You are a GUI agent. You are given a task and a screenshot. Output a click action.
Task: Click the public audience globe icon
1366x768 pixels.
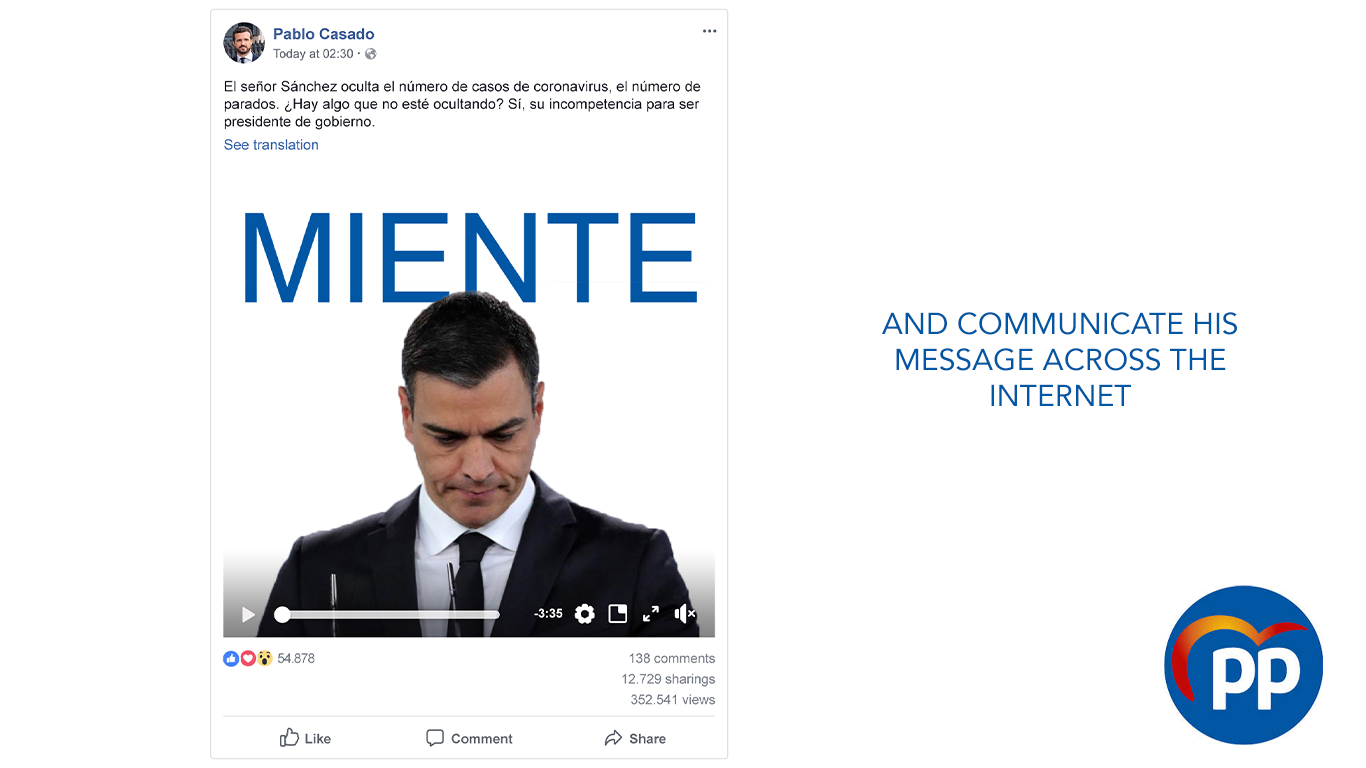tap(371, 54)
